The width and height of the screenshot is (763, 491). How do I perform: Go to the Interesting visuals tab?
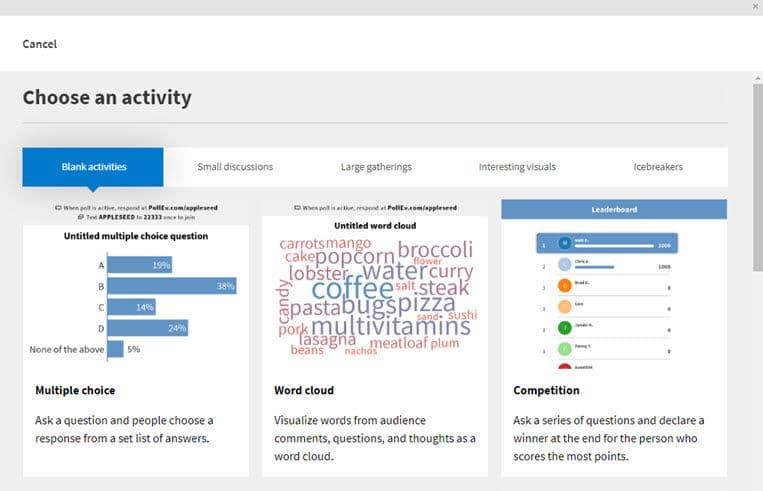coord(517,167)
